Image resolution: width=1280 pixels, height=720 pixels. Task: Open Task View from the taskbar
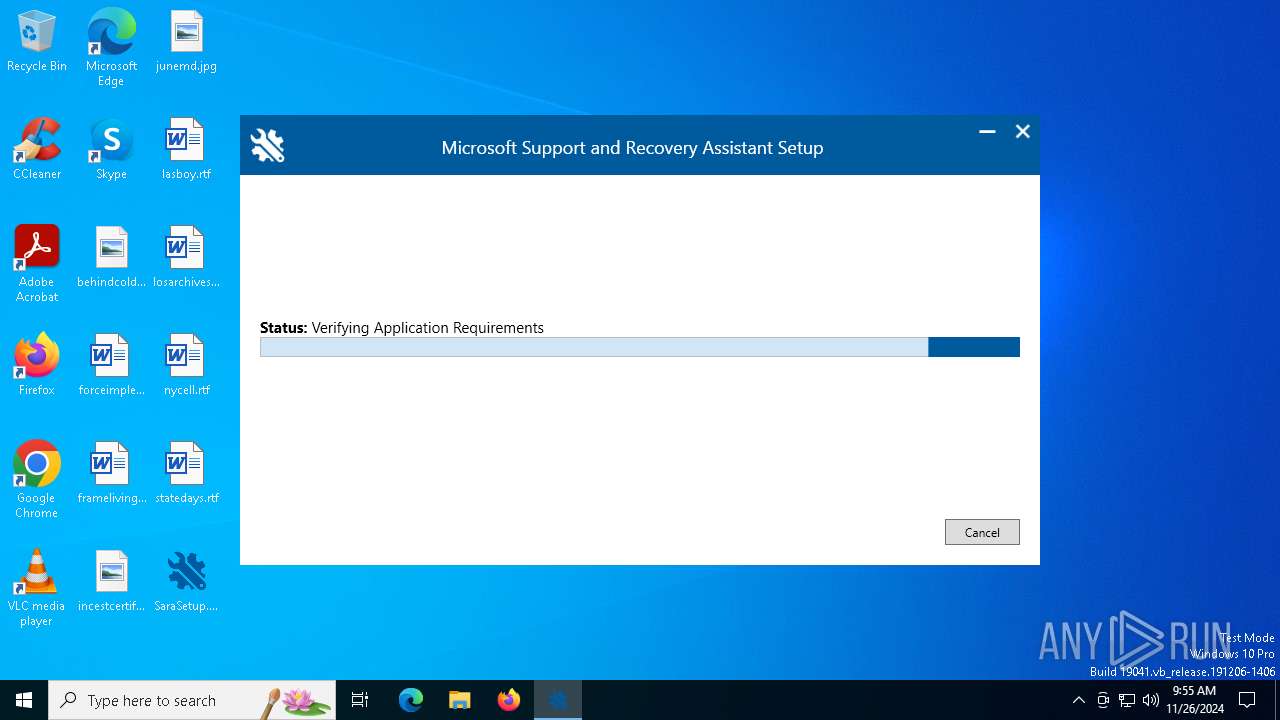pyautogui.click(x=360, y=700)
